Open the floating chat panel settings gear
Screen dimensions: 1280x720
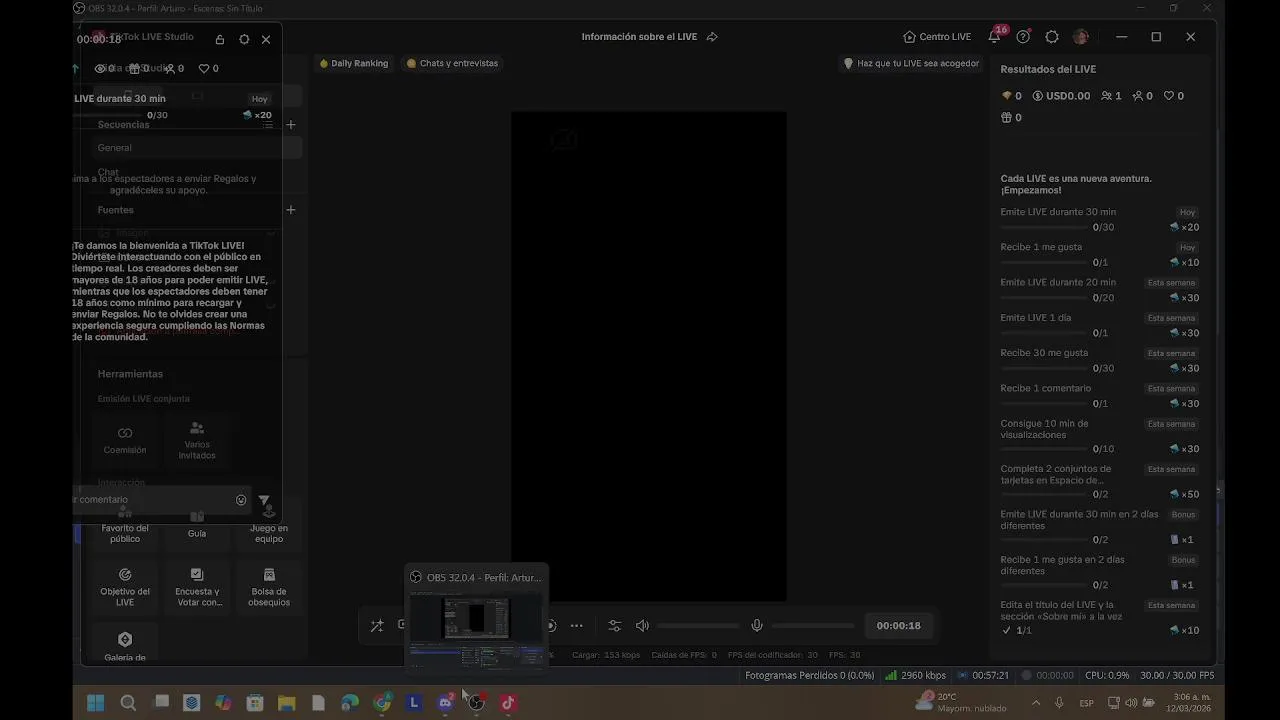coord(244,39)
